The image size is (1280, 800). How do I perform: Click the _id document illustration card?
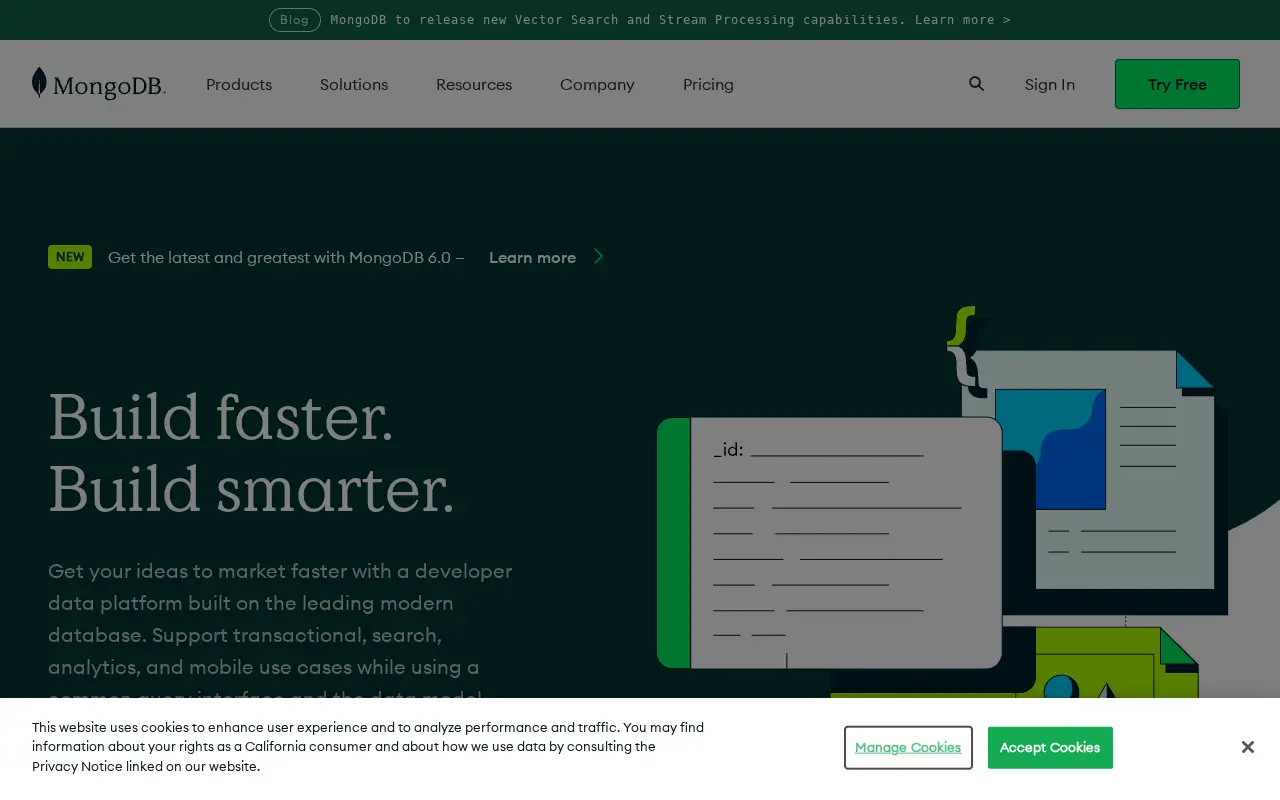pyautogui.click(x=829, y=543)
